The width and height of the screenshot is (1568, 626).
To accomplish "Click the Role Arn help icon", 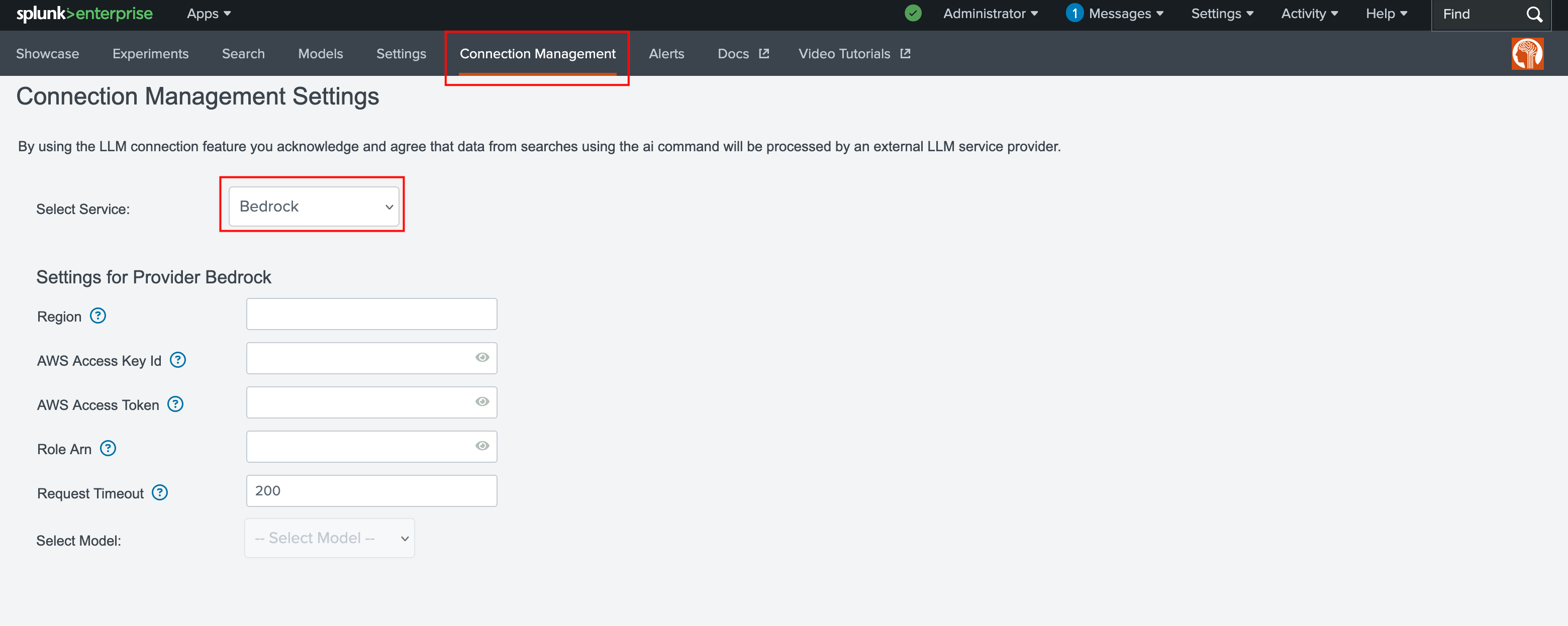I will [108, 448].
